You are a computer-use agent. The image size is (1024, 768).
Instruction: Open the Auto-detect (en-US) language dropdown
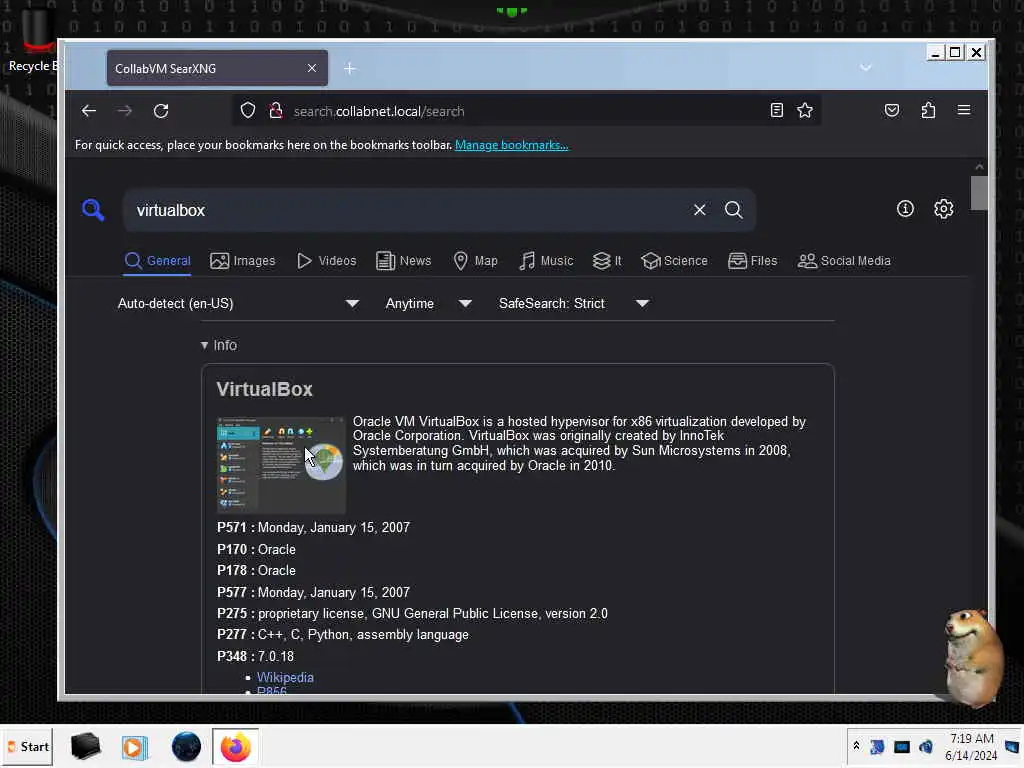238,304
